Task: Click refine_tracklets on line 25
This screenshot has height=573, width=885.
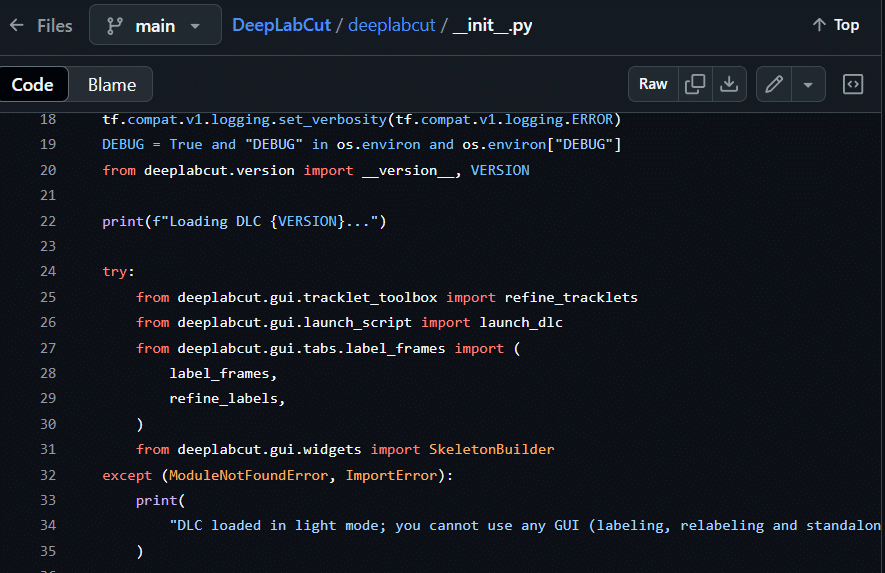Action: [571, 298]
